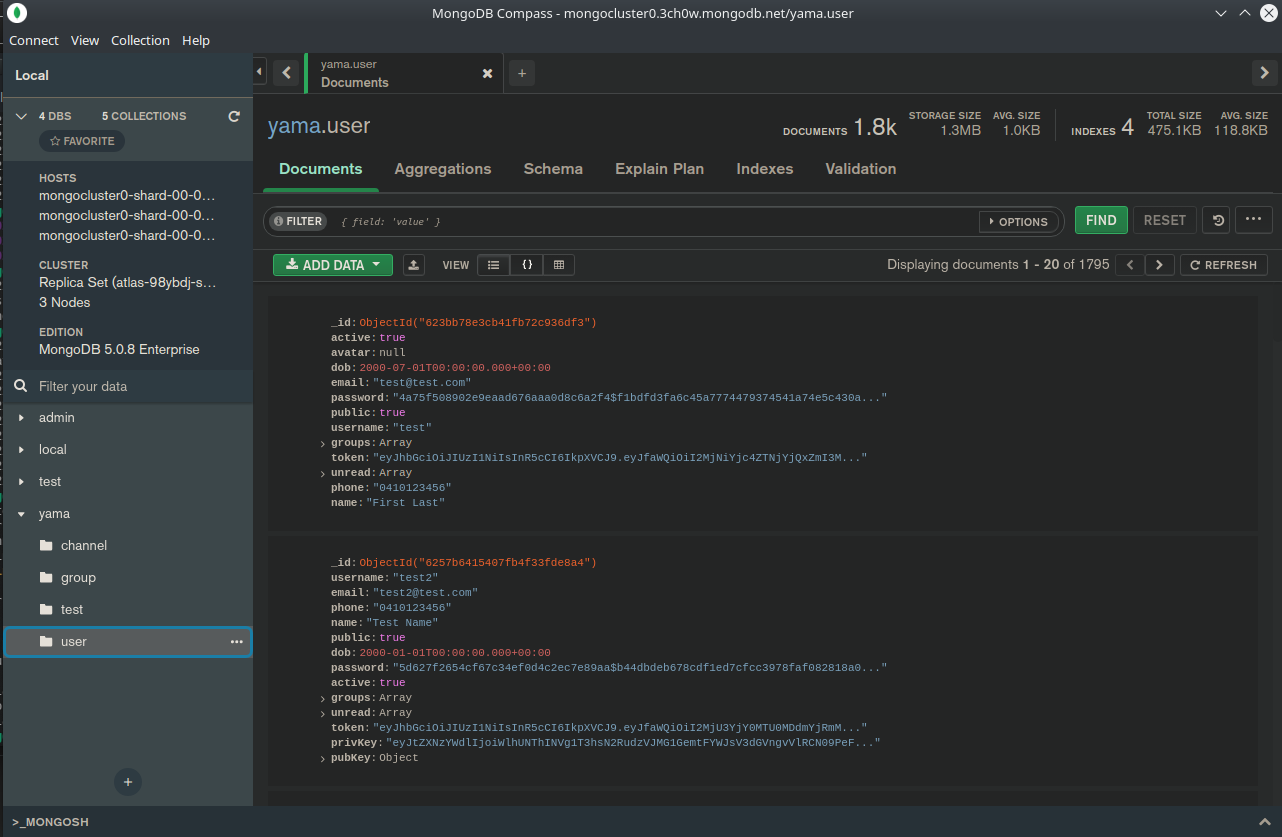1282x837 pixels.
Task: Switch to list view
Action: click(493, 265)
